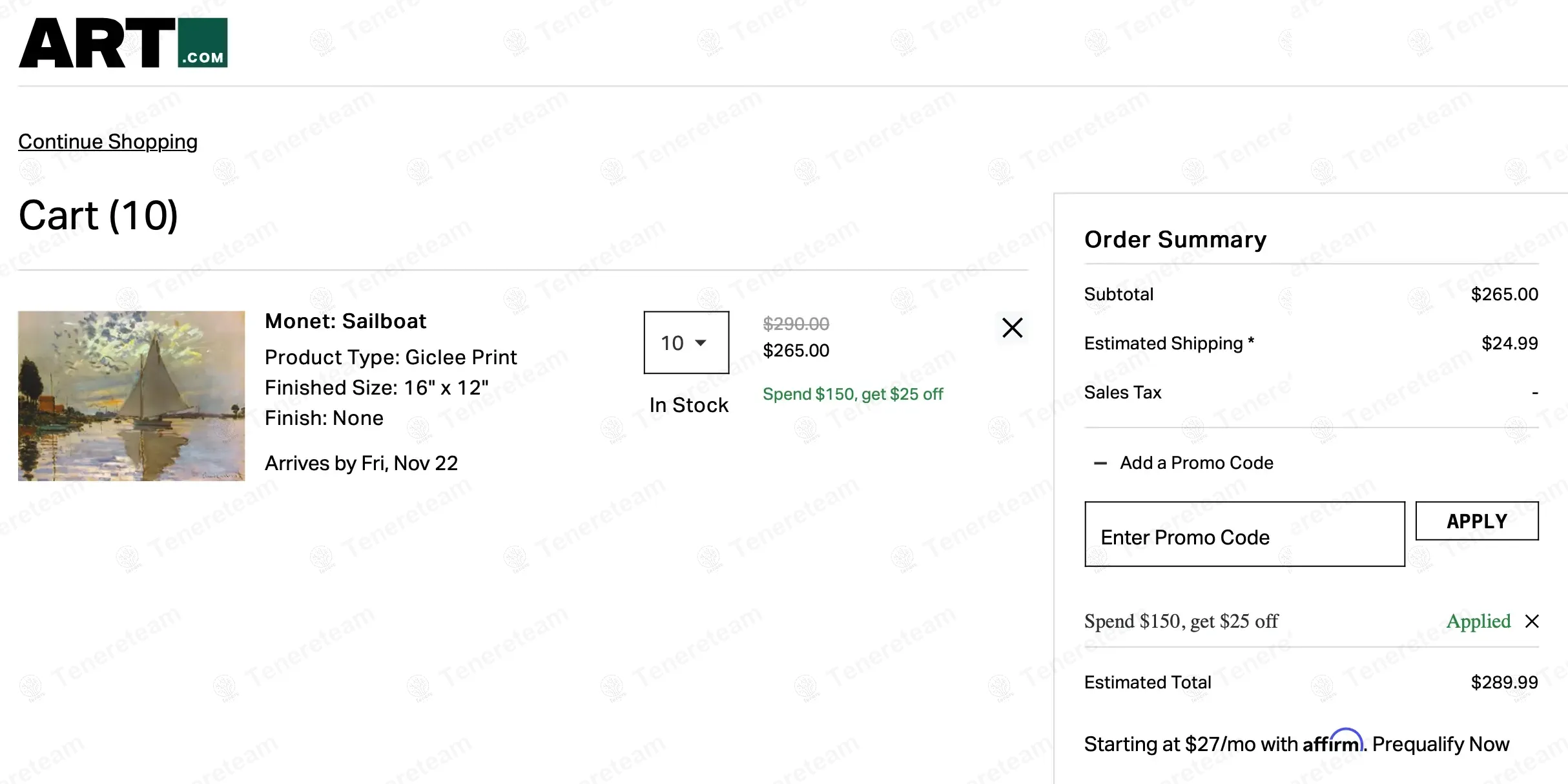Image resolution: width=1568 pixels, height=784 pixels.
Task: Click the Prequalify Now link
Action: [x=1441, y=744]
